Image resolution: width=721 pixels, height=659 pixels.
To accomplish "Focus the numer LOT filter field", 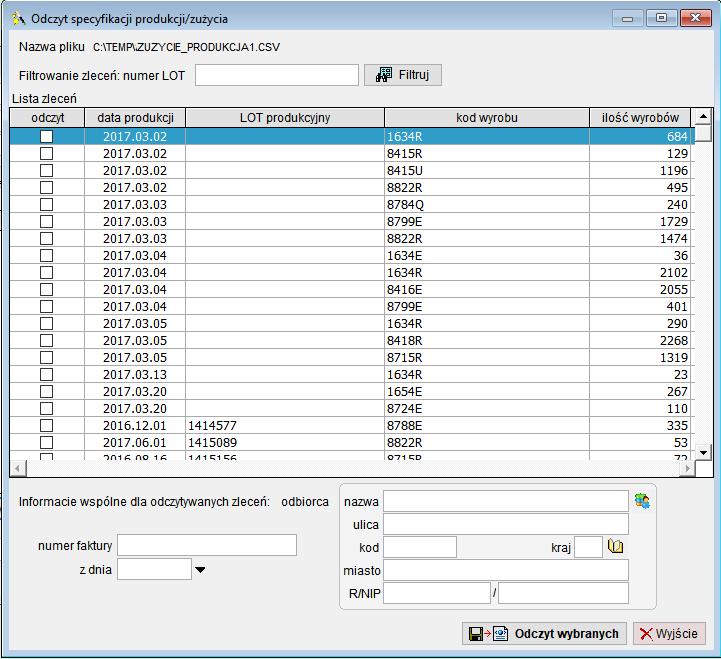I will point(277,75).
